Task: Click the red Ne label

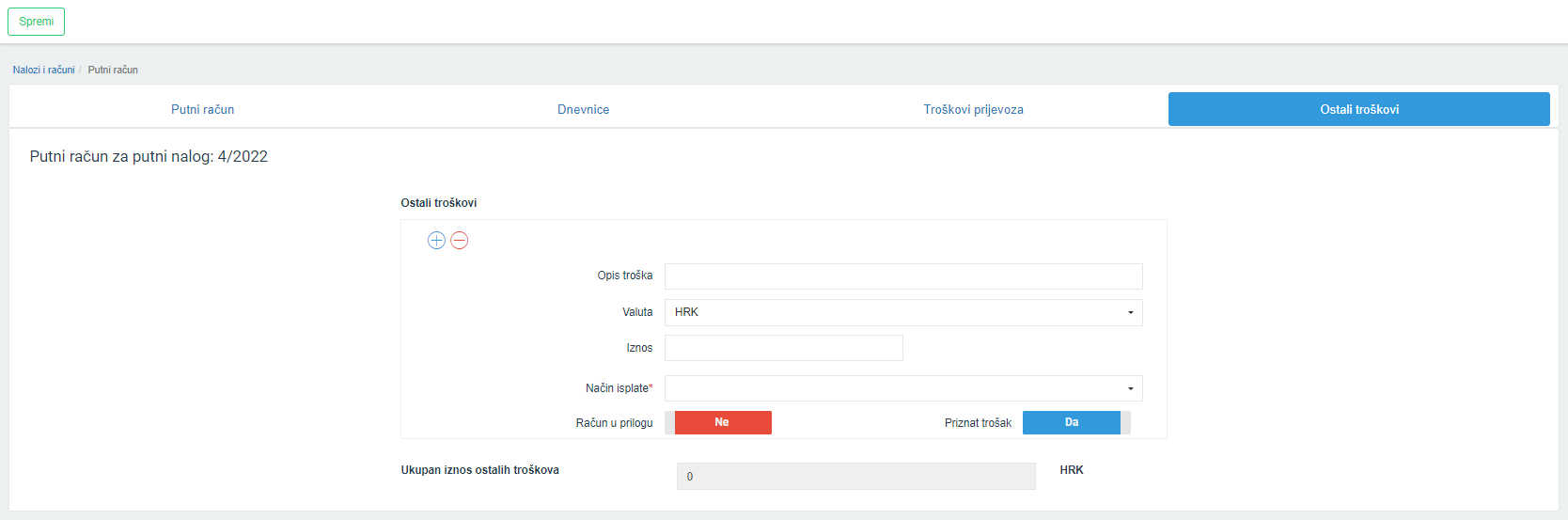Action: (x=722, y=422)
